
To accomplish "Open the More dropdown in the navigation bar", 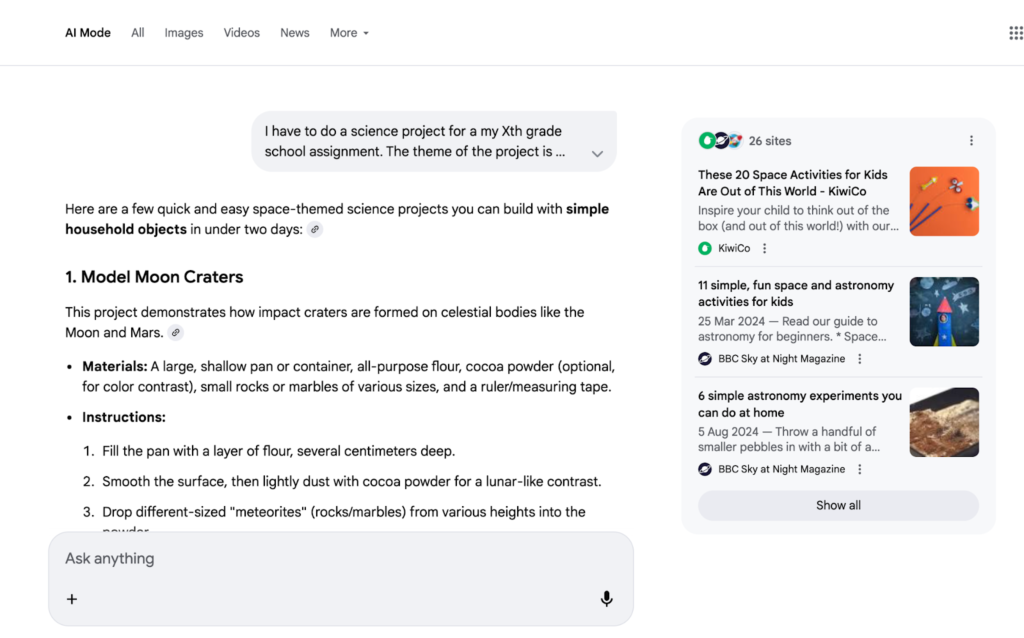I will tap(348, 32).
